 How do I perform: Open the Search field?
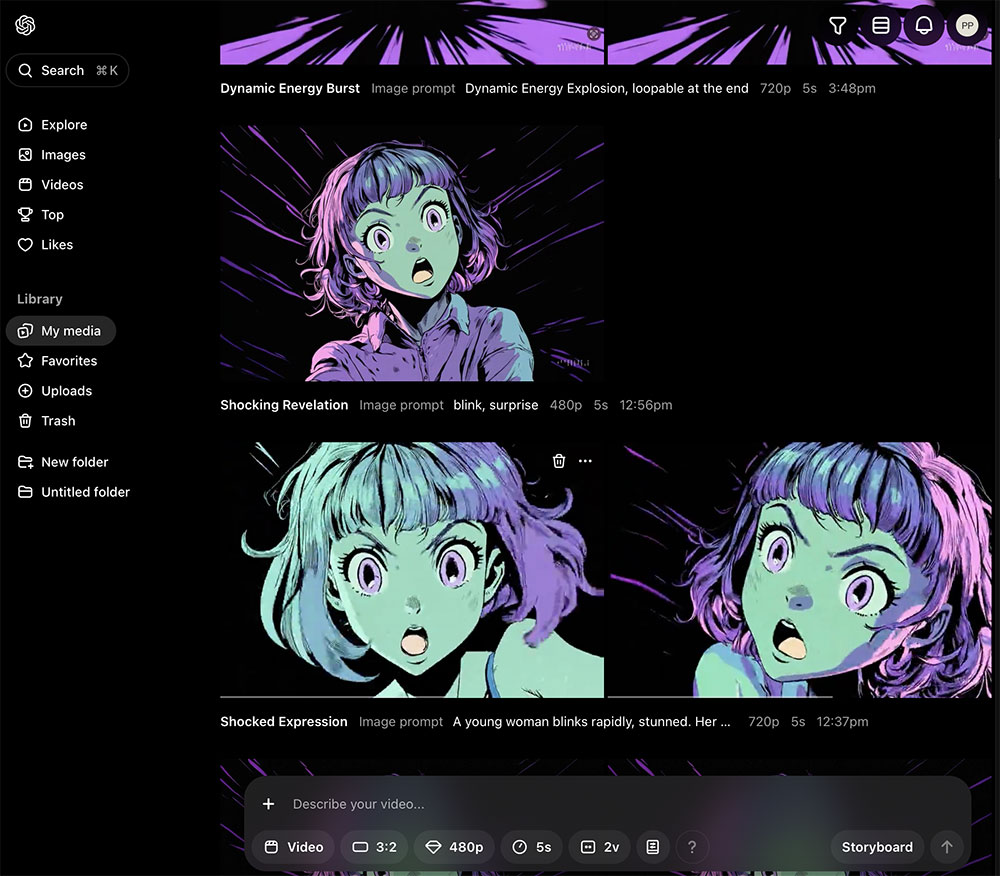68,70
